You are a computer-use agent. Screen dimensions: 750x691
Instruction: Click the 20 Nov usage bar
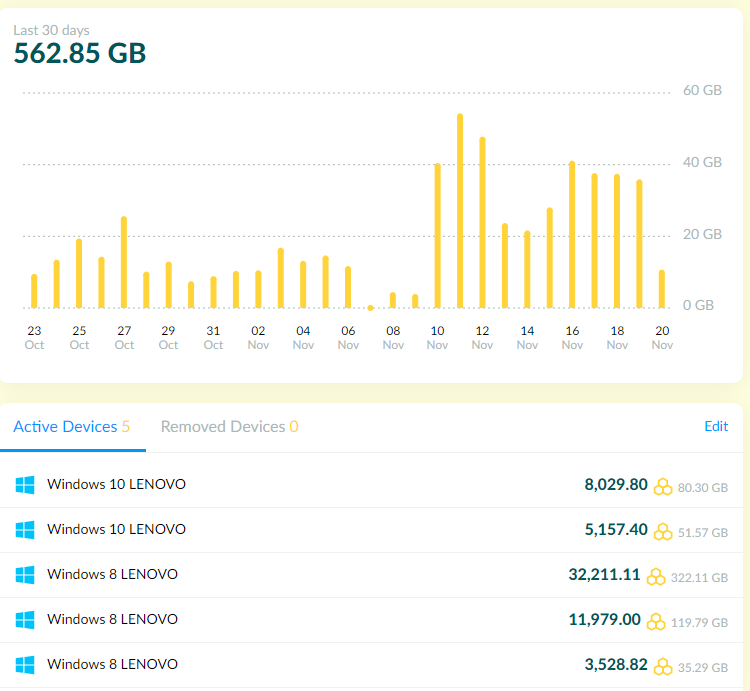662,289
